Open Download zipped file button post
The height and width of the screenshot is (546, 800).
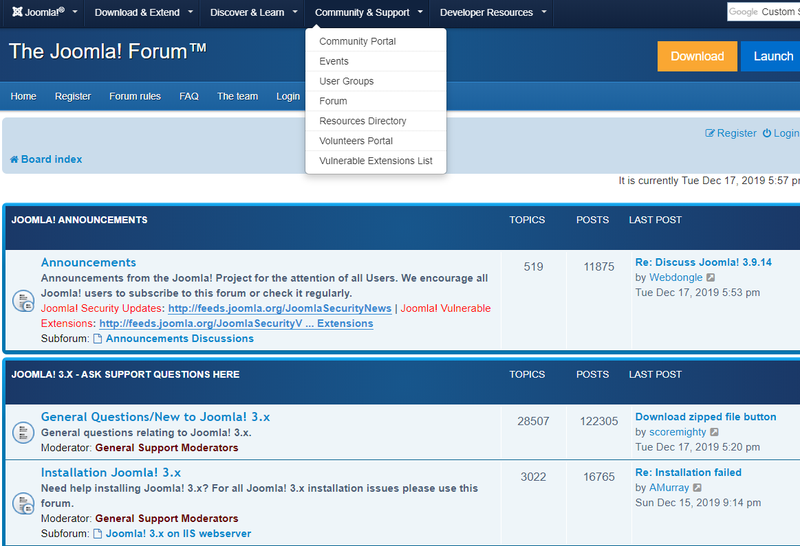point(706,417)
